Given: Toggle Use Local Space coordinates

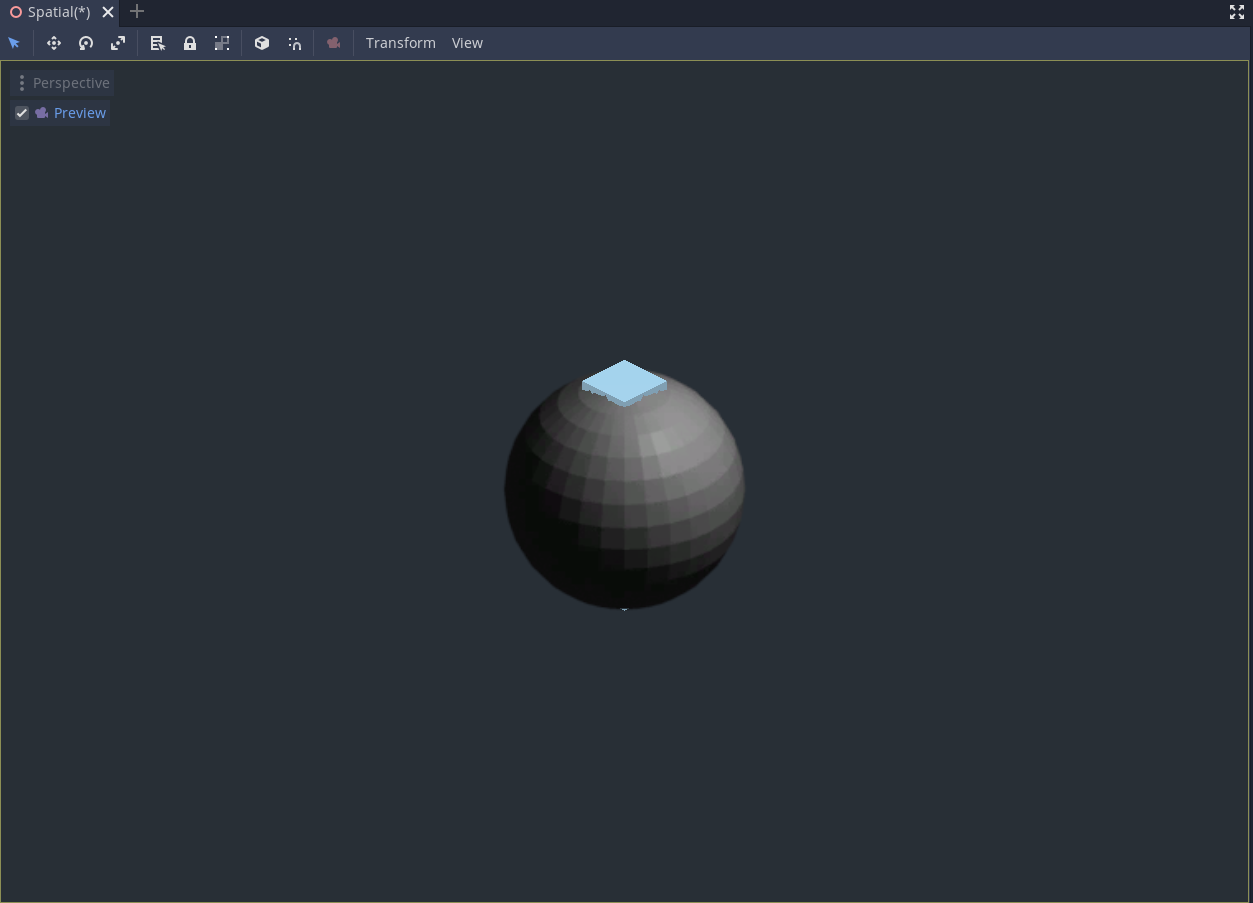Looking at the screenshot, I should point(262,43).
